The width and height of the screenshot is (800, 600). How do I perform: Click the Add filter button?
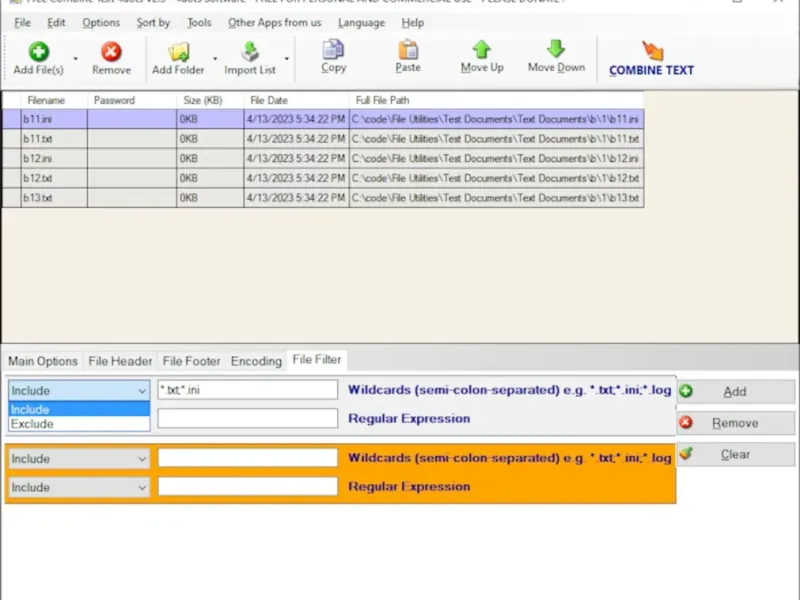click(736, 391)
